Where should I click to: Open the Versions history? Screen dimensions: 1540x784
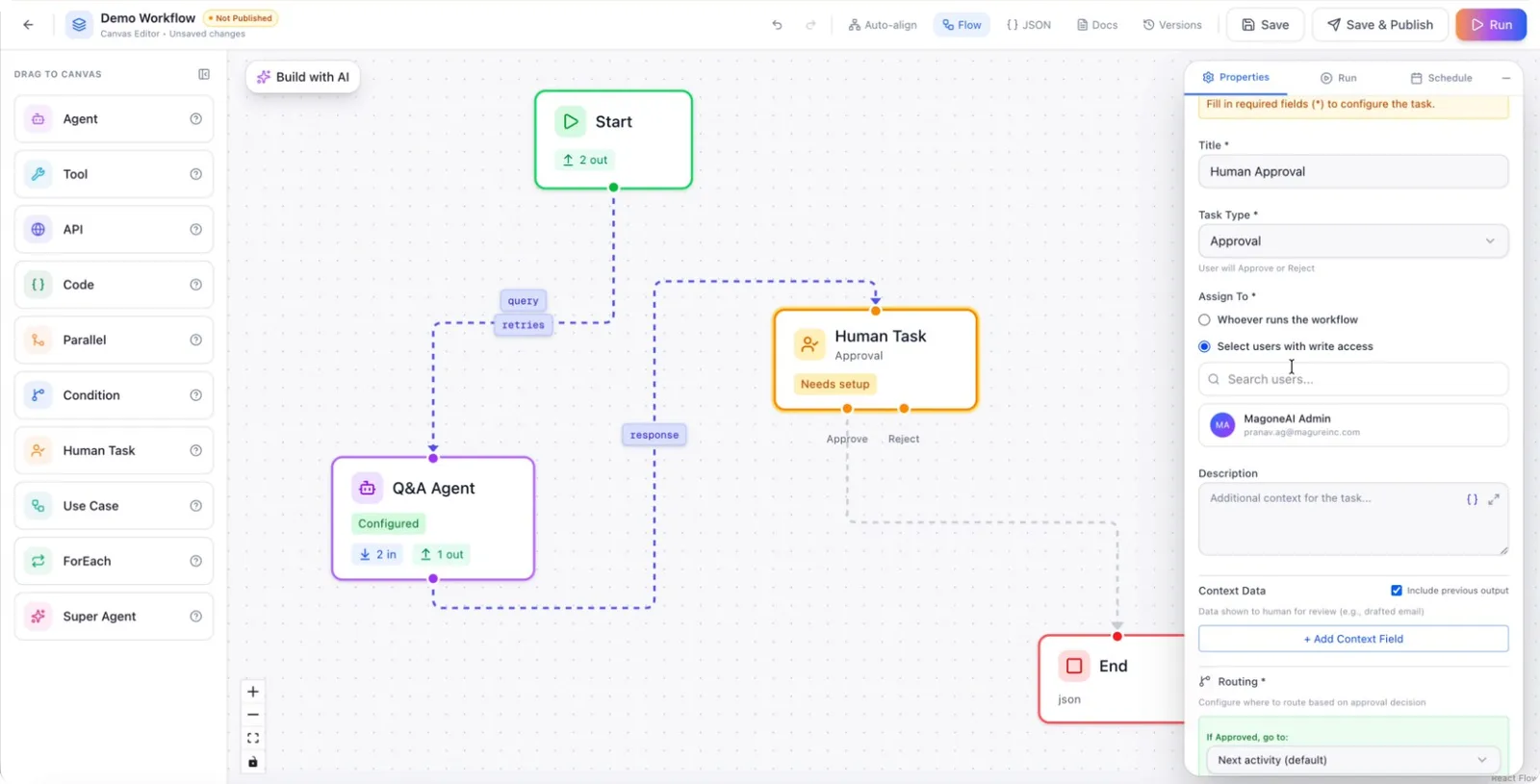(1172, 25)
